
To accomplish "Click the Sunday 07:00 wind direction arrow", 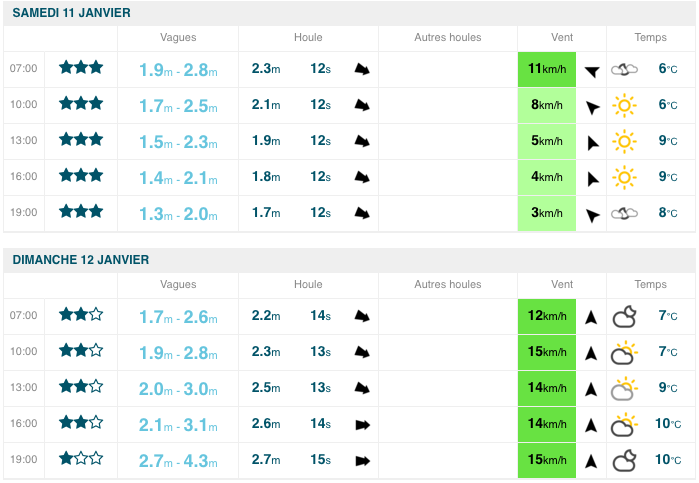I will point(591,317).
